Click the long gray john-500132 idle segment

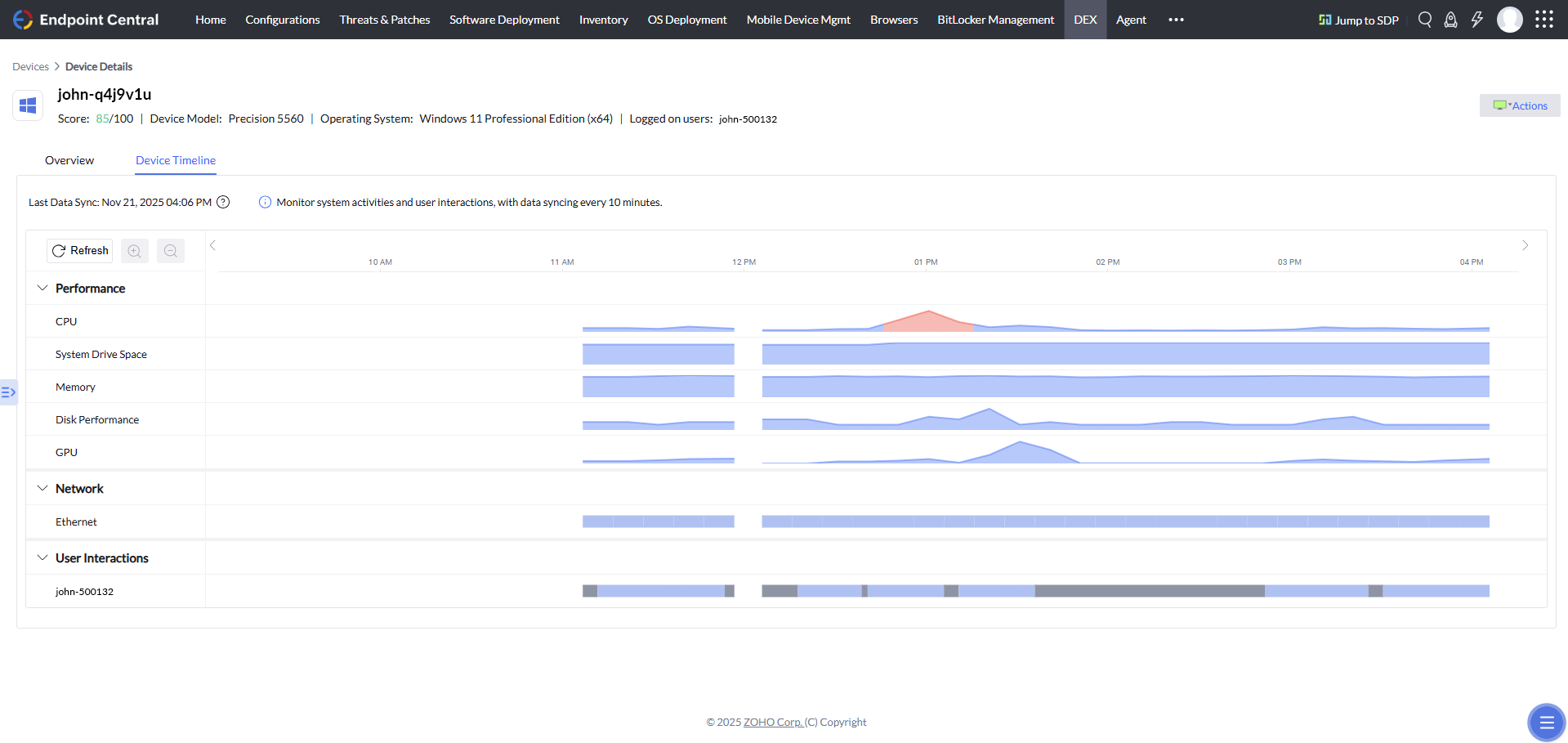1150,591
